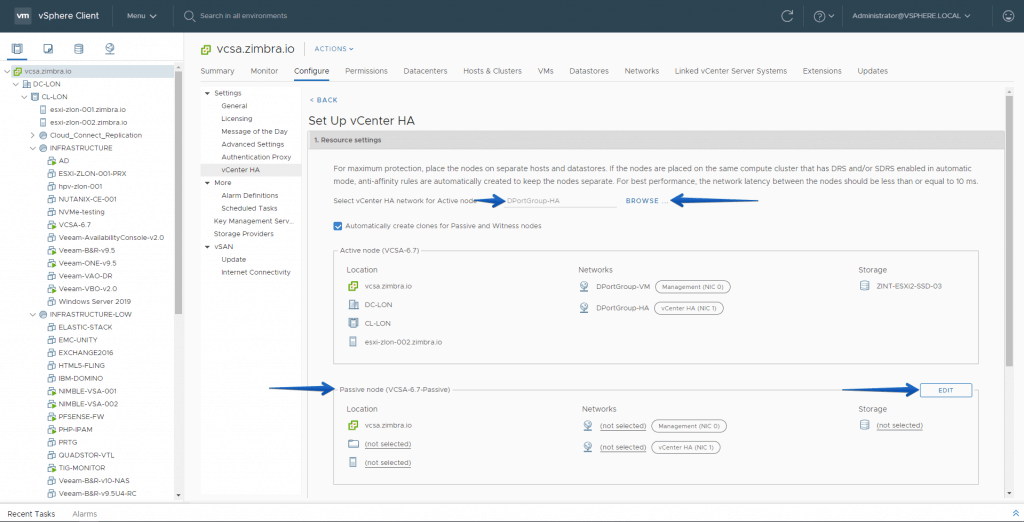Click the VCSA-6.7 virtual machine icon
The height and width of the screenshot is (522, 1024).
click(52, 225)
